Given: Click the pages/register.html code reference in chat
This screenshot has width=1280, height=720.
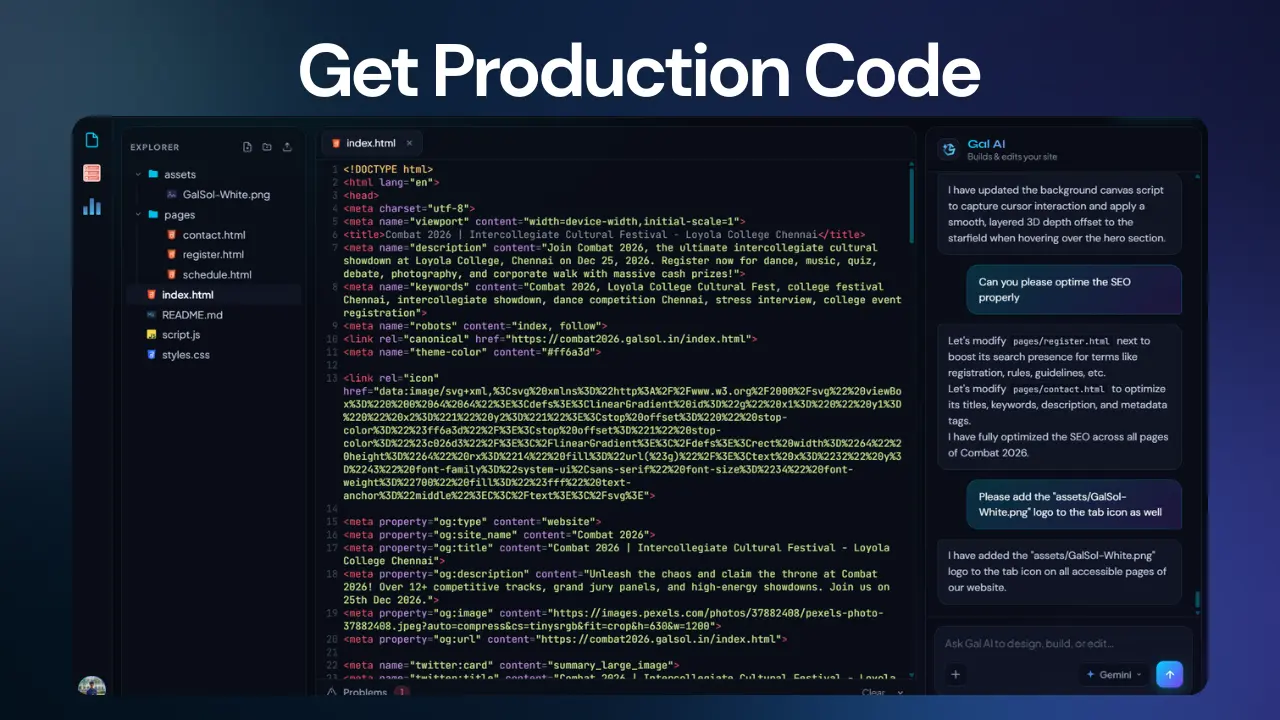Looking at the screenshot, I should click(1061, 341).
